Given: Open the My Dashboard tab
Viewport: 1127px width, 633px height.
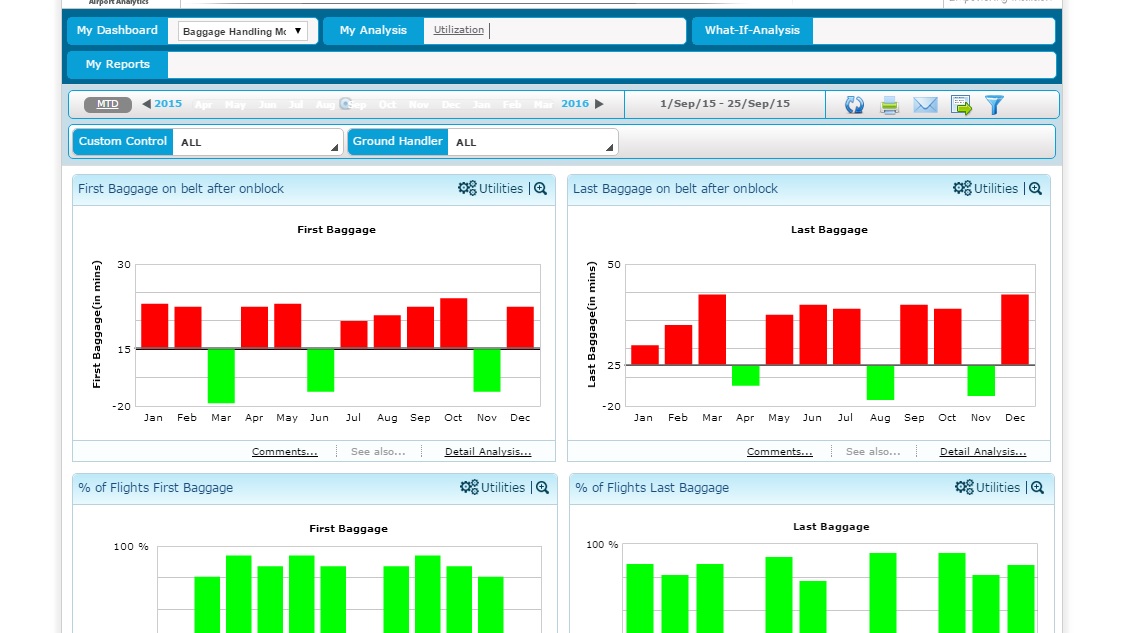Looking at the screenshot, I should click(x=117, y=30).
